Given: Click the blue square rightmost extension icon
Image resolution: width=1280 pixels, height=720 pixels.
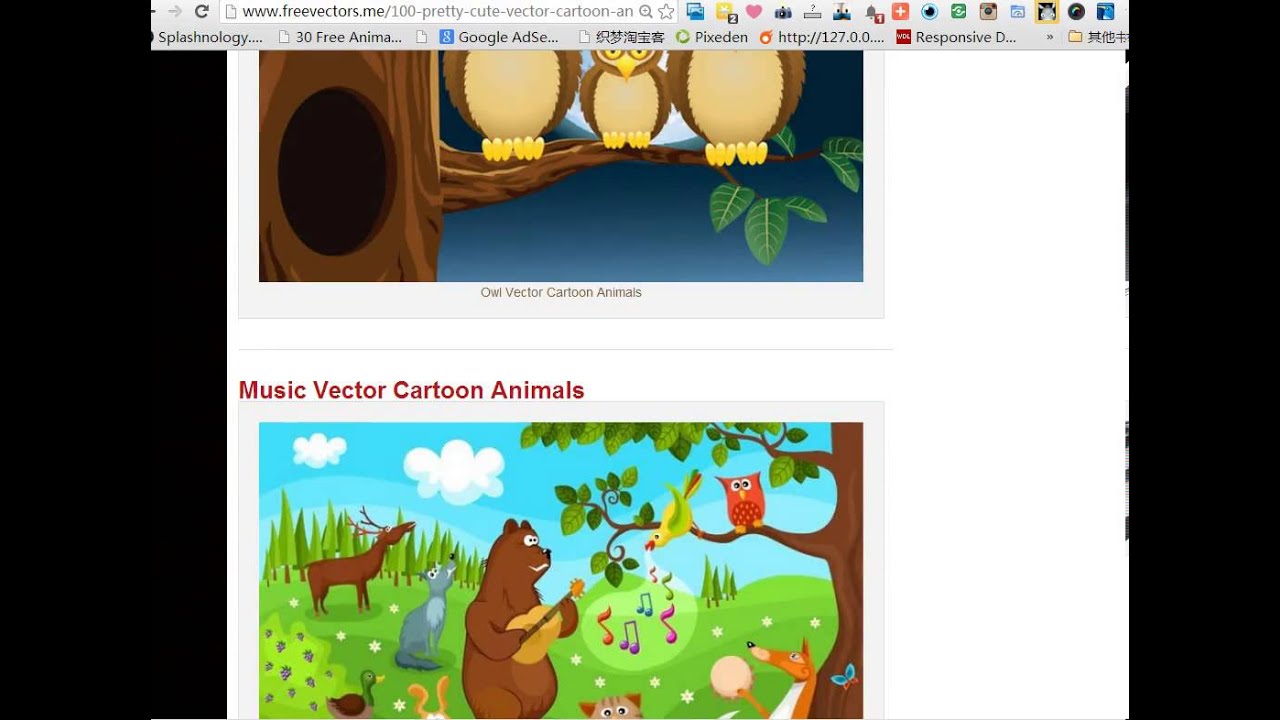Looking at the screenshot, I should [x=1105, y=12].
